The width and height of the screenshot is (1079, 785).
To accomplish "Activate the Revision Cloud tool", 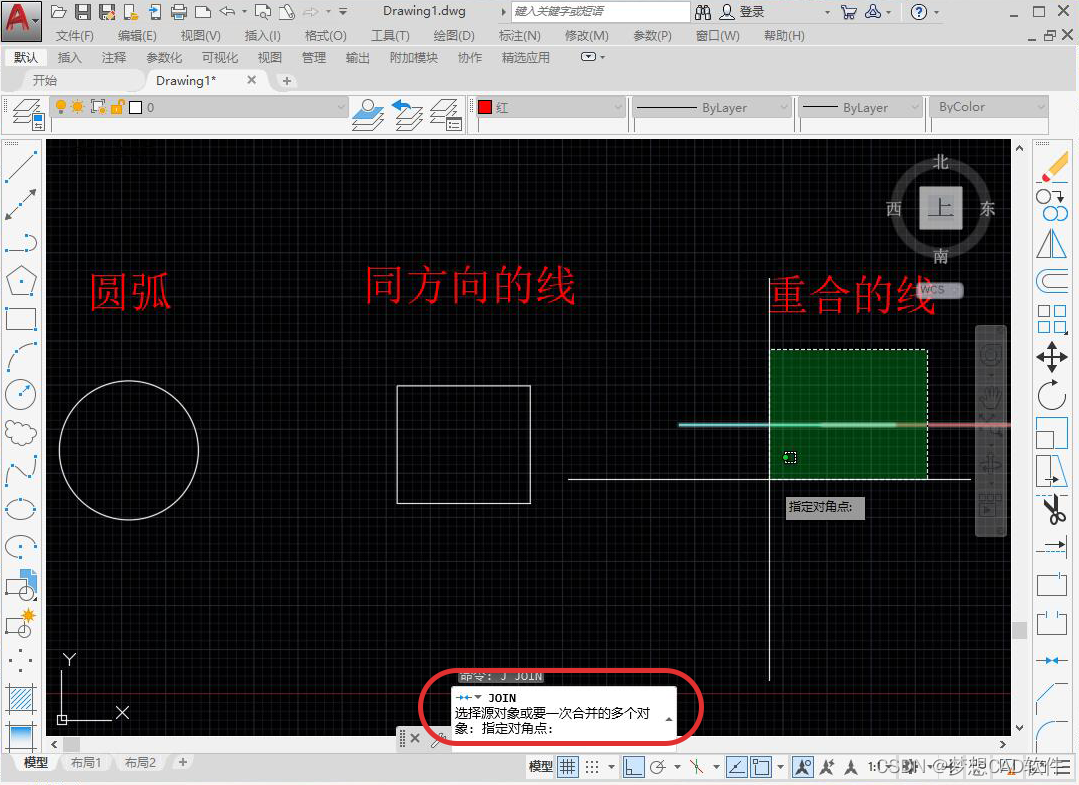I will click(21, 432).
